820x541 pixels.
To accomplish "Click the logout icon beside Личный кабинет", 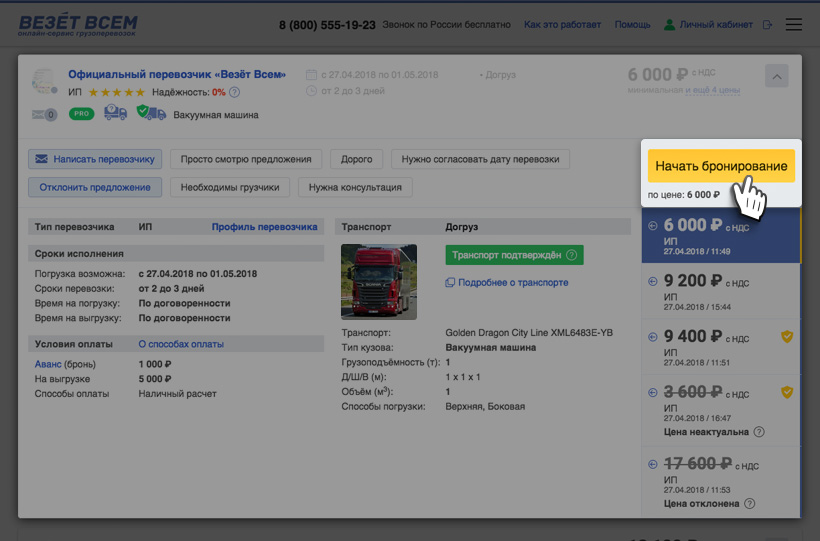I will tap(767, 24).
